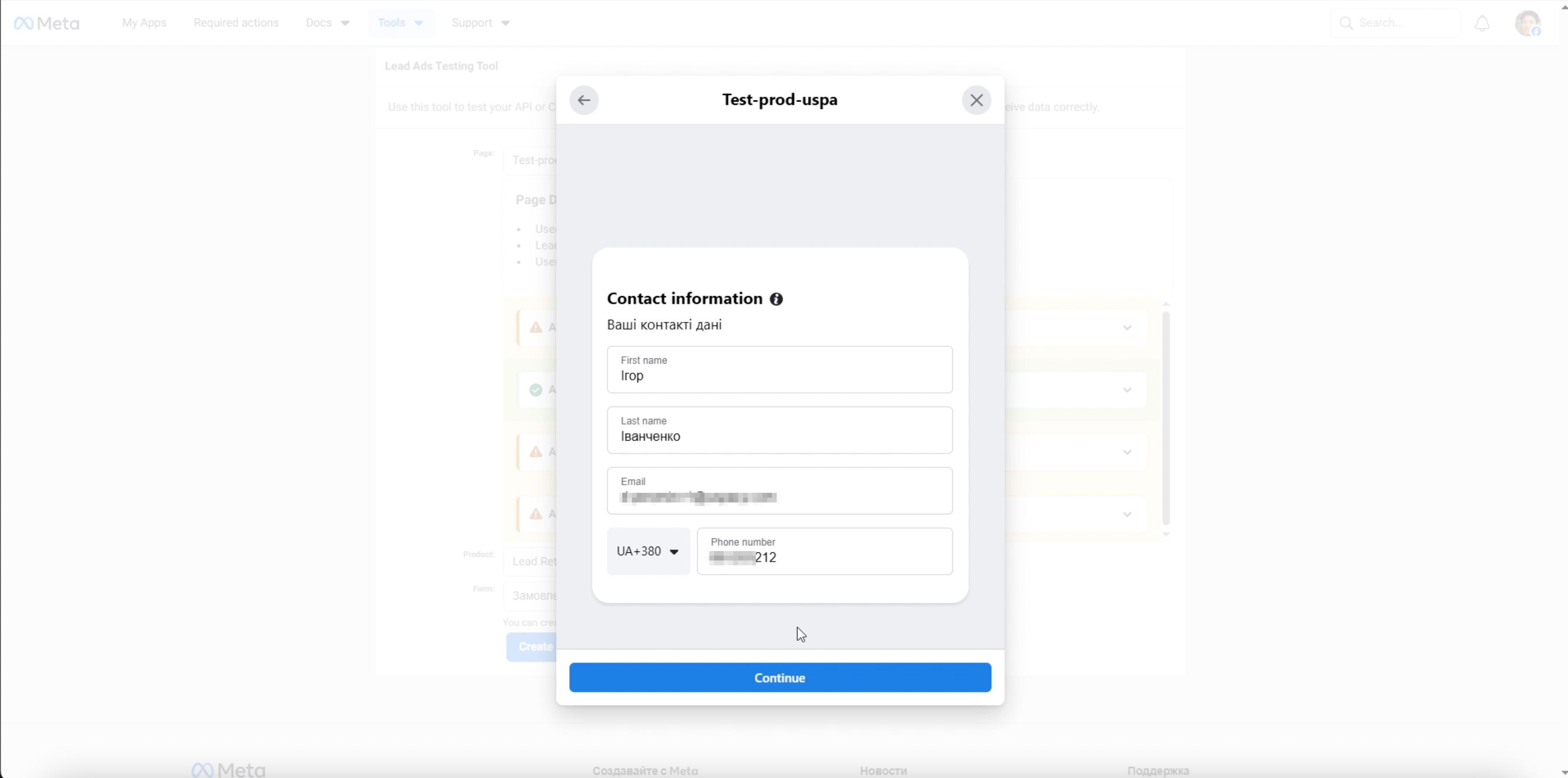Expand the Docs menu
1568x778 pixels.
point(327,23)
